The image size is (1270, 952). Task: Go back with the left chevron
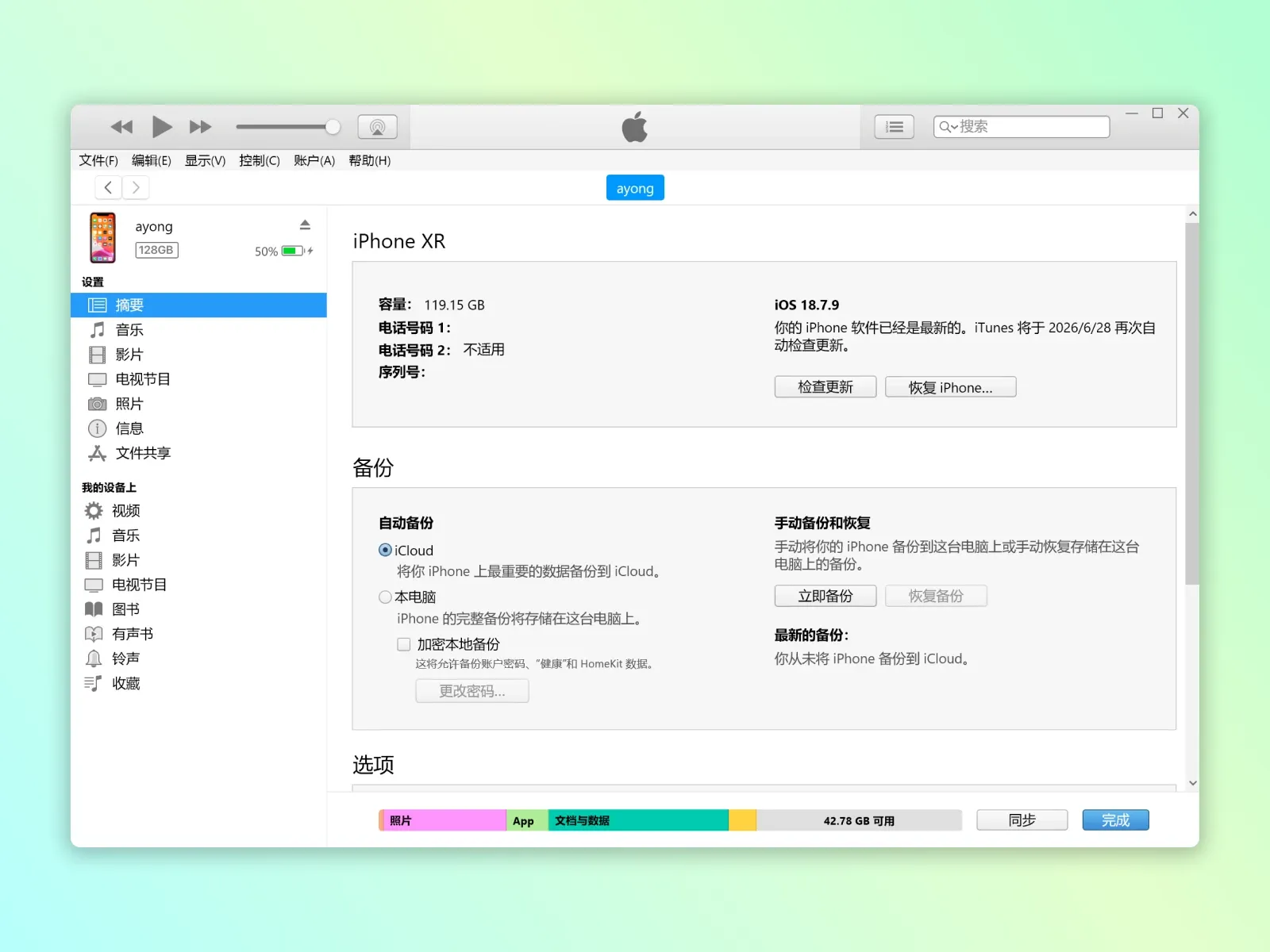tap(109, 188)
